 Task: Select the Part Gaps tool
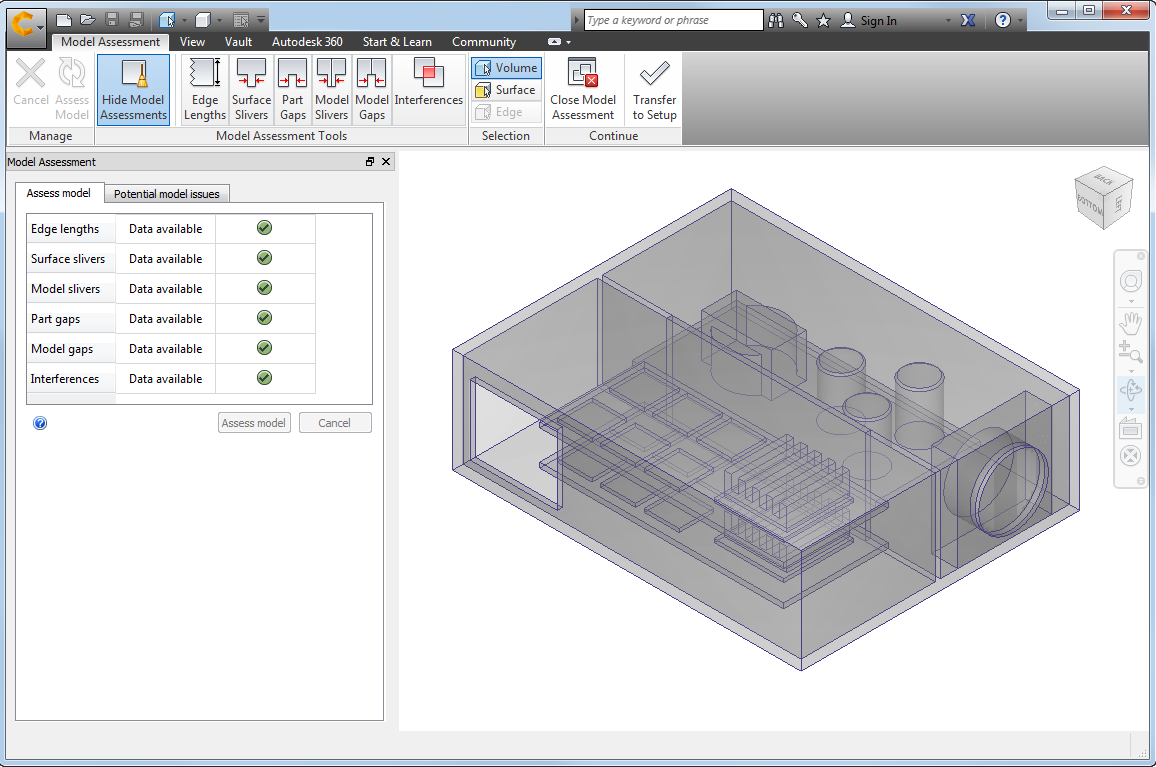(x=293, y=89)
